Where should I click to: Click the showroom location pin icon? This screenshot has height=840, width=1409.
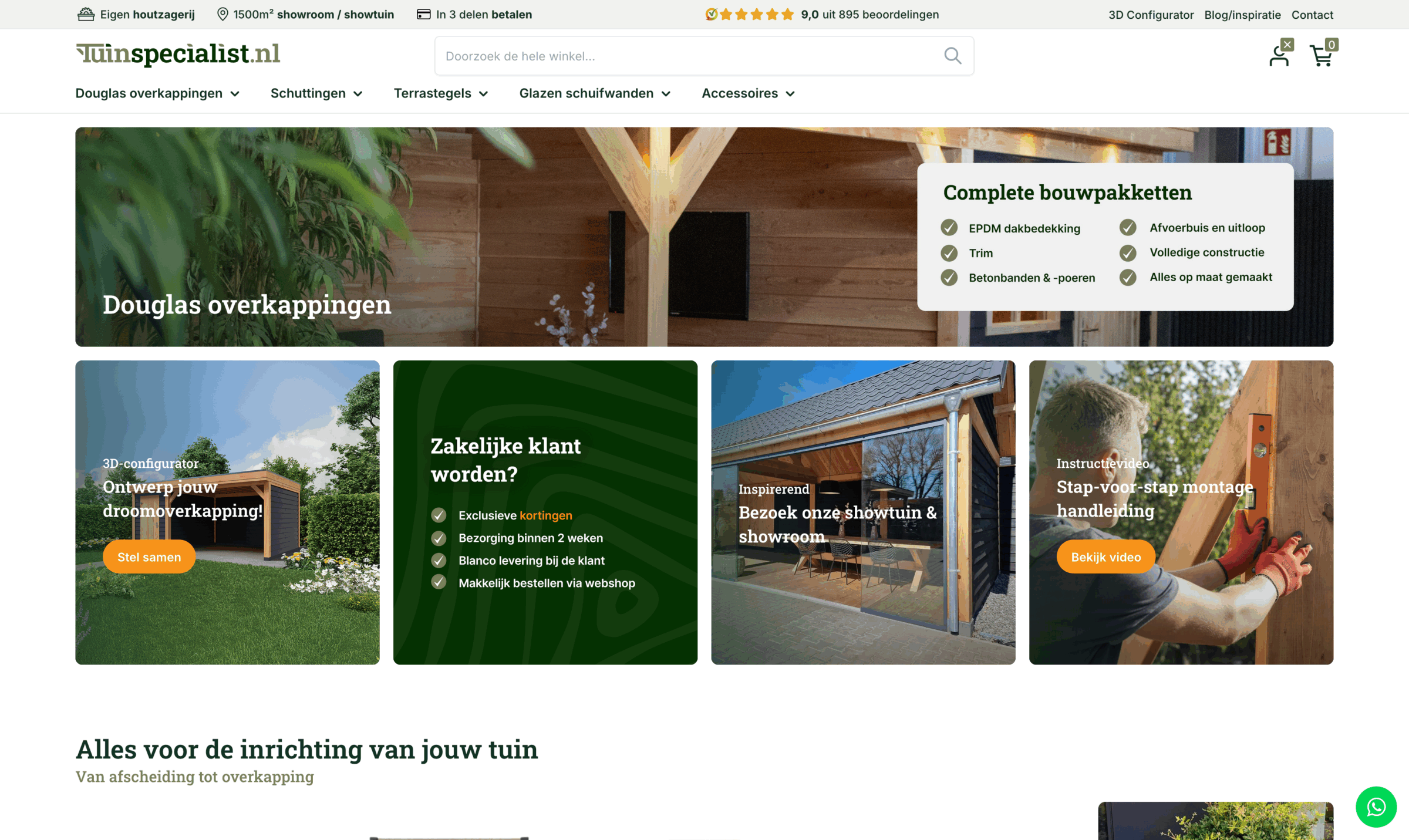(223, 14)
